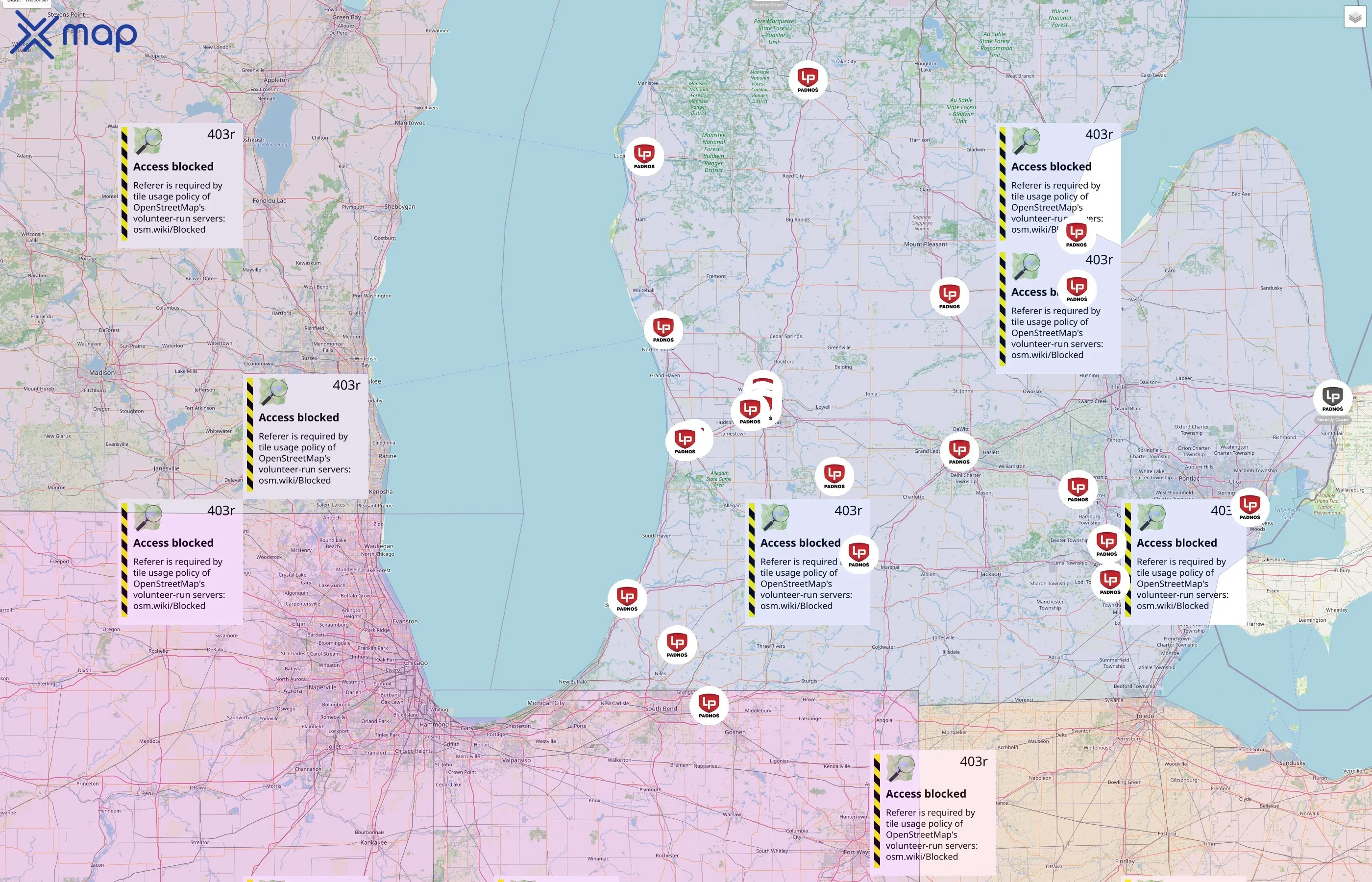1372x882 pixels.
Task: Select Padnos marker north of Hamburg Township
Action: [1078, 490]
